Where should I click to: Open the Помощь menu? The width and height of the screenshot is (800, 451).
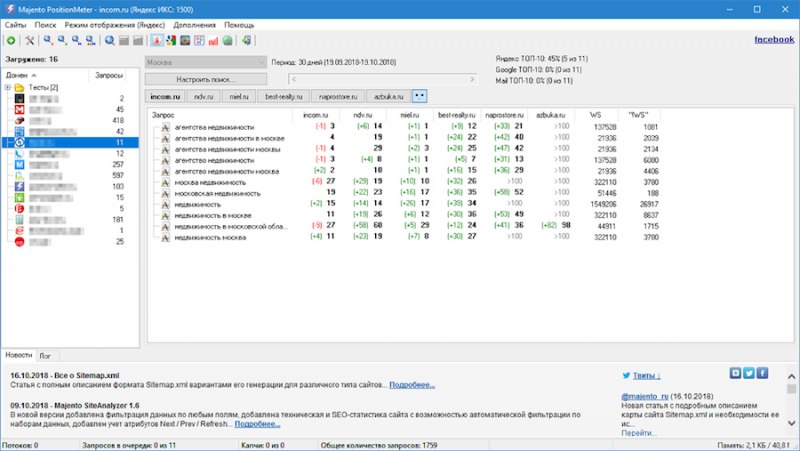(x=239, y=25)
